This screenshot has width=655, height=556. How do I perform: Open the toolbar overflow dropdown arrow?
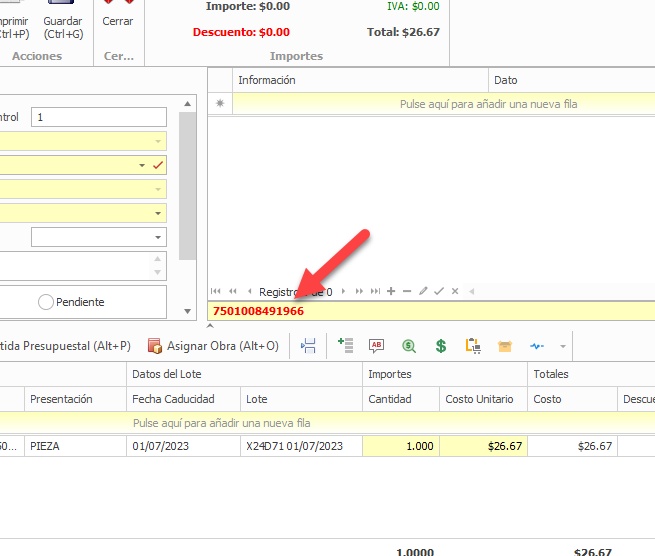pyautogui.click(x=563, y=346)
